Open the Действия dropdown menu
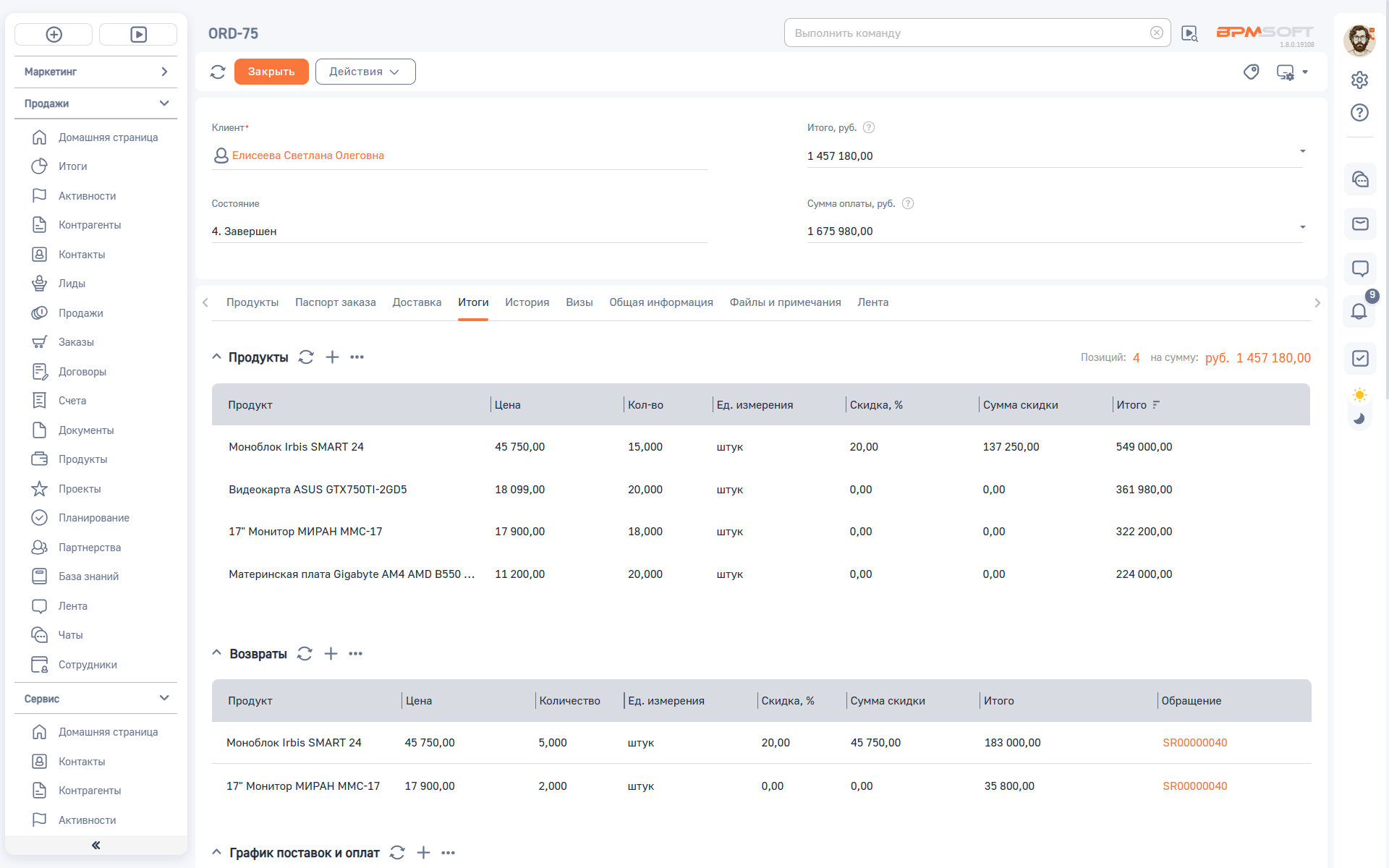Viewport: 1389px width, 868px height. (x=365, y=72)
